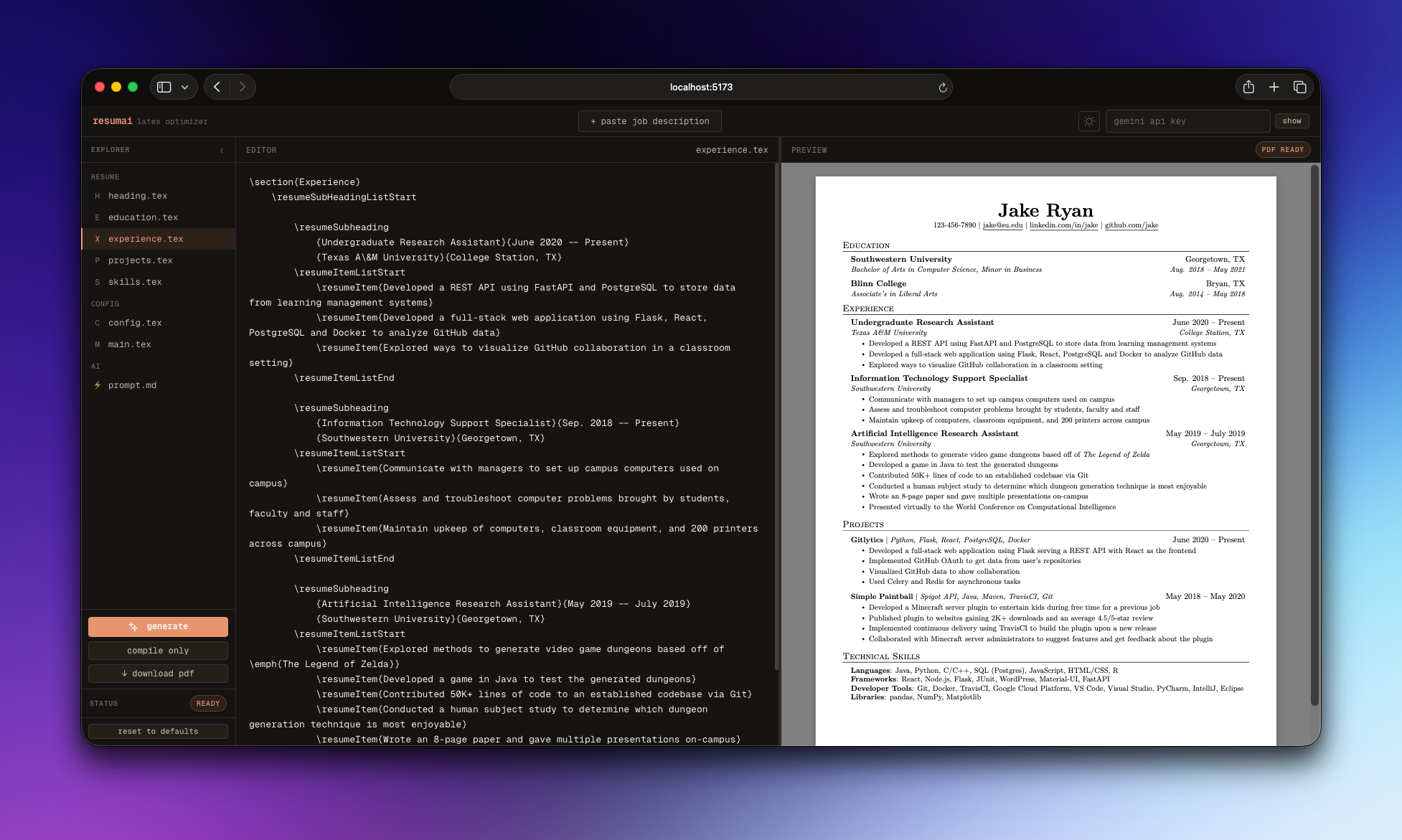This screenshot has width=1402, height=840.
Task: Click the \resumeSubHeadingListStart line in editor
Action: [344, 197]
